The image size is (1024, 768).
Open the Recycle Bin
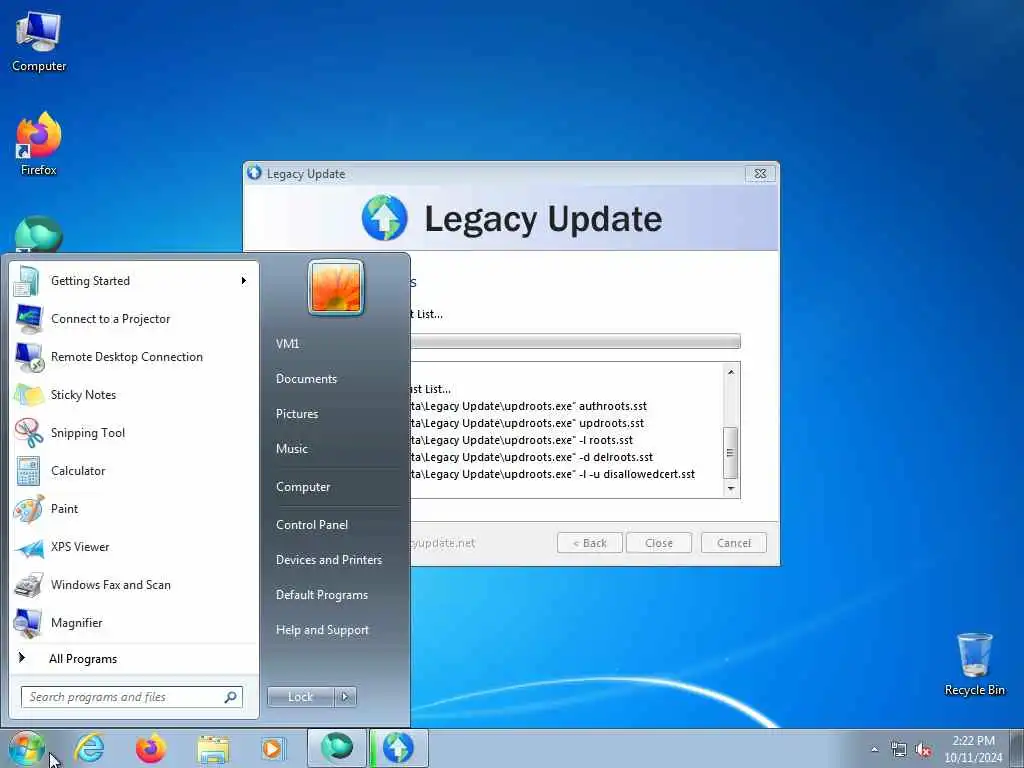click(974, 664)
